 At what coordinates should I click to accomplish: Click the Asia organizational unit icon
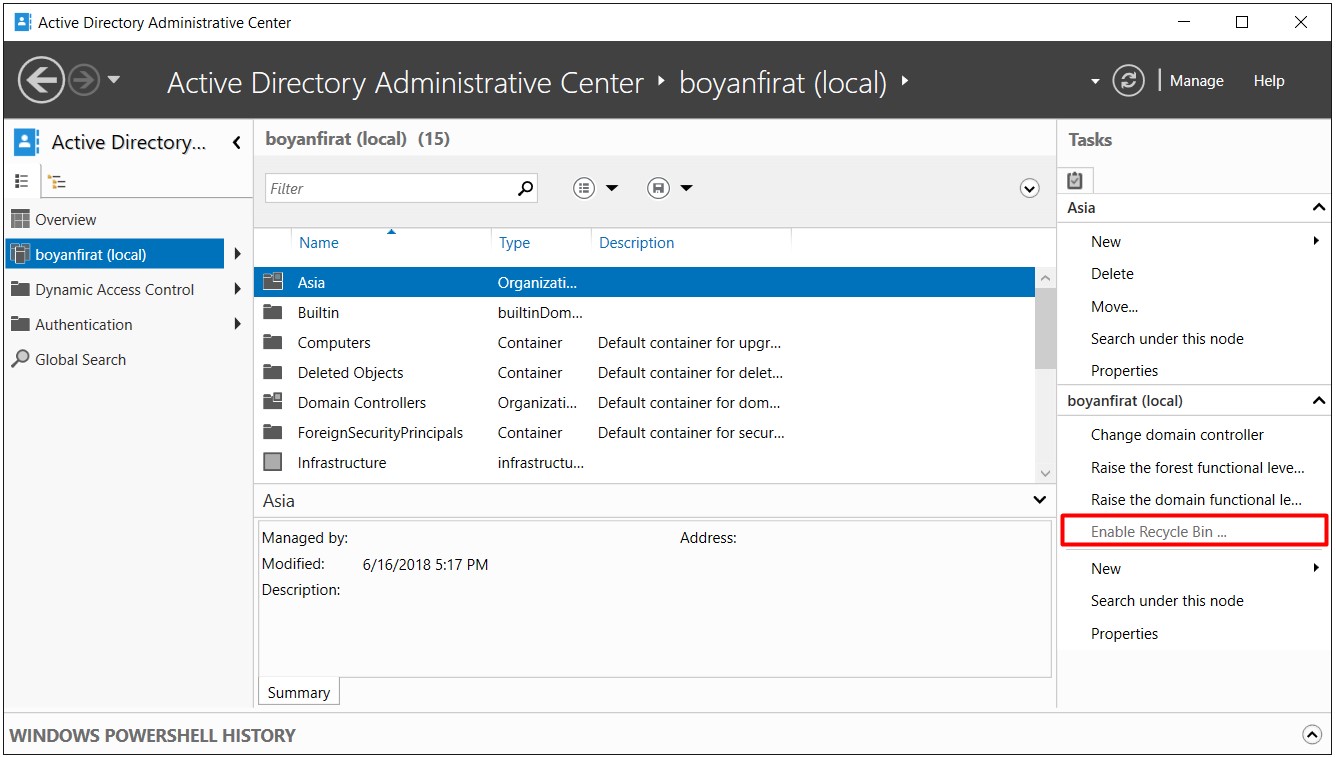(273, 282)
